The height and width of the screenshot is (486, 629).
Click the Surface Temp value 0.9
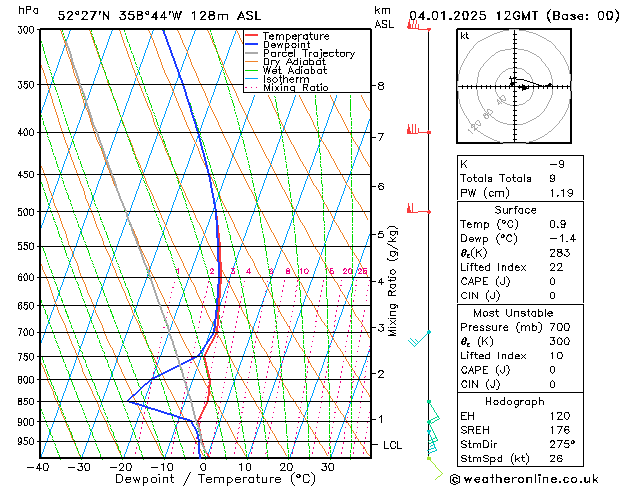(558, 224)
